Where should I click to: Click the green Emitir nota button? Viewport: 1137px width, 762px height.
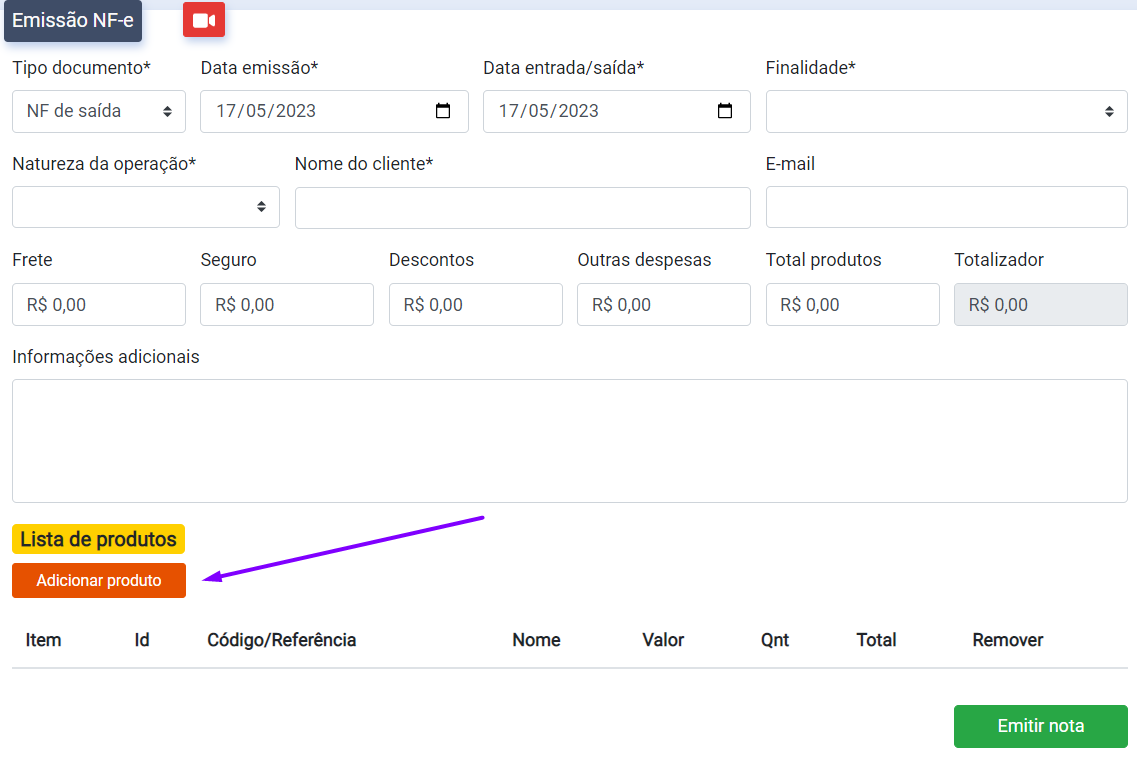[x=1040, y=726]
